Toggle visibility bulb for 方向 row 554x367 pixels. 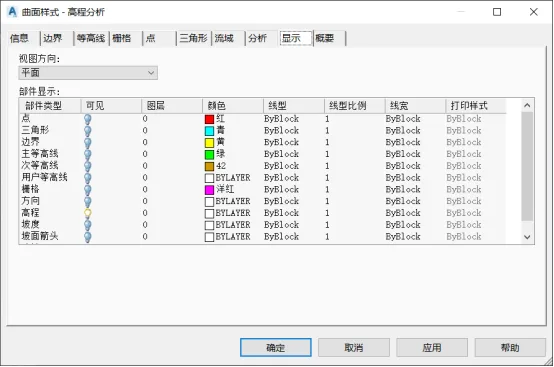(x=88, y=201)
